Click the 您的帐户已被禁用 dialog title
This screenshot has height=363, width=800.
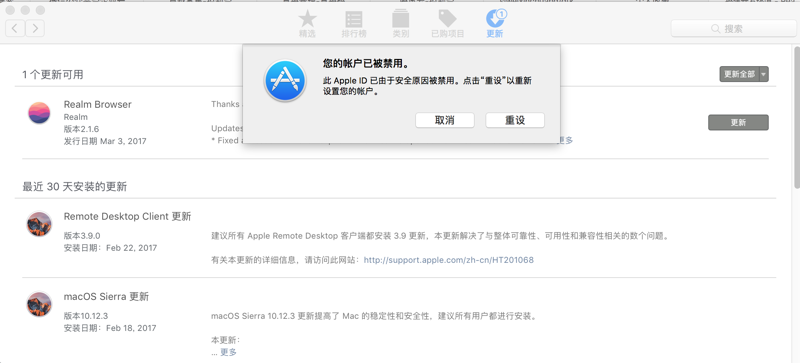[366, 64]
